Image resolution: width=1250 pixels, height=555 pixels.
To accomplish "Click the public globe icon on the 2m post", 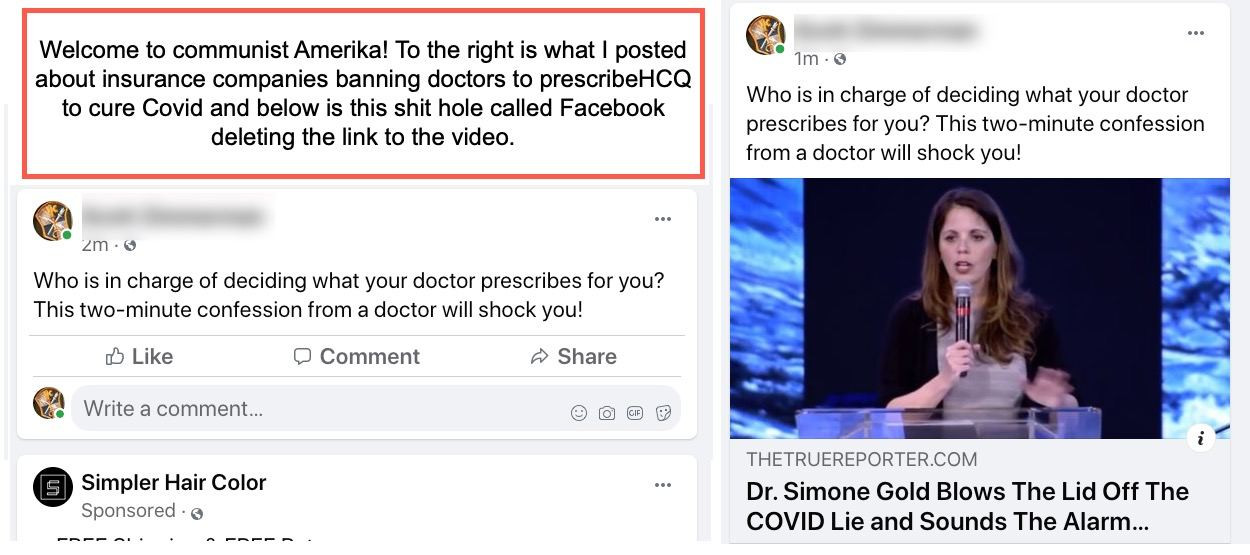I will (x=129, y=245).
